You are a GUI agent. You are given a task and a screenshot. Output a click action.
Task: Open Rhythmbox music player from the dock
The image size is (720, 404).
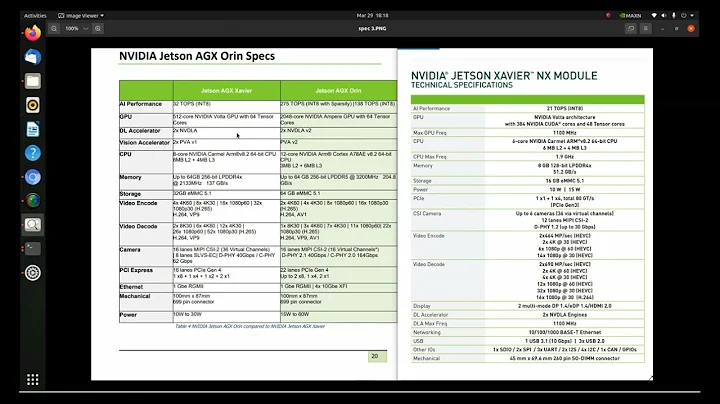[33, 105]
